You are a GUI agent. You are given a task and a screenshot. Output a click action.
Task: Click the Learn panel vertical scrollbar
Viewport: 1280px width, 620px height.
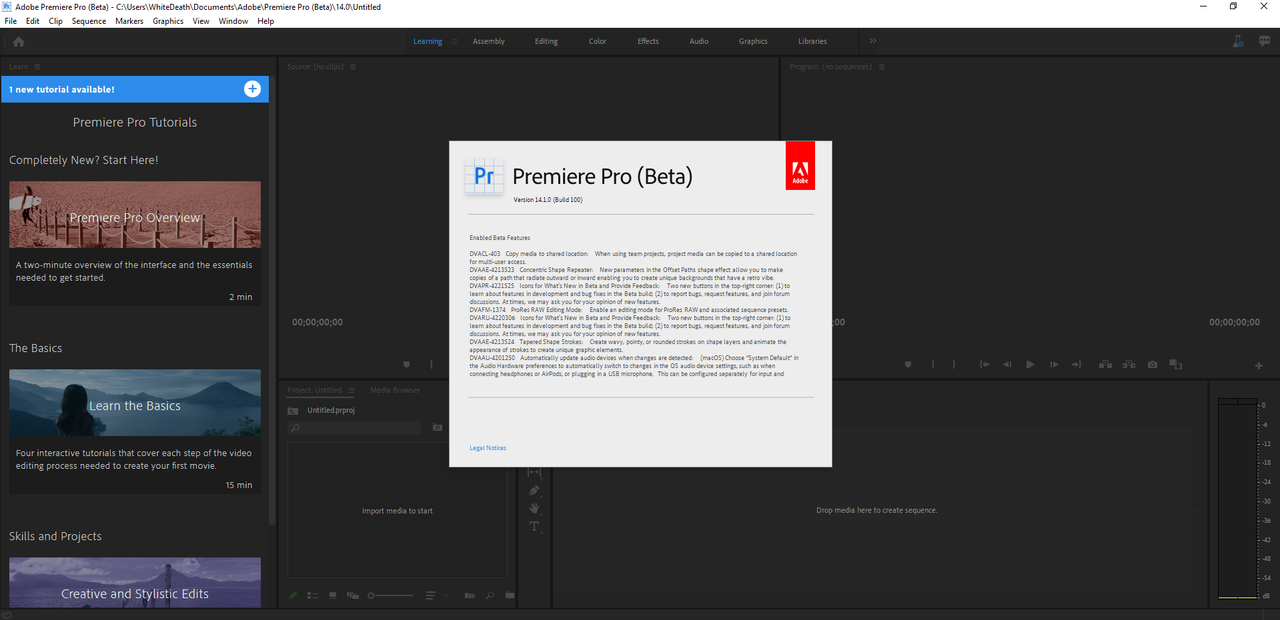coord(273,300)
